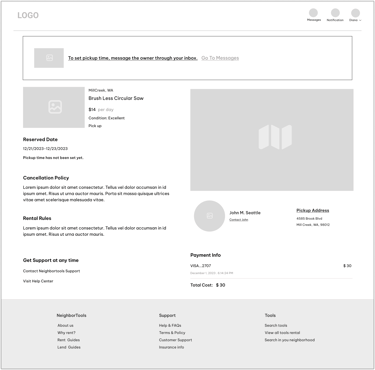This screenshot has height=370, width=375.
Task: Open John M.'s profile avatar
Action: pyautogui.click(x=209, y=216)
